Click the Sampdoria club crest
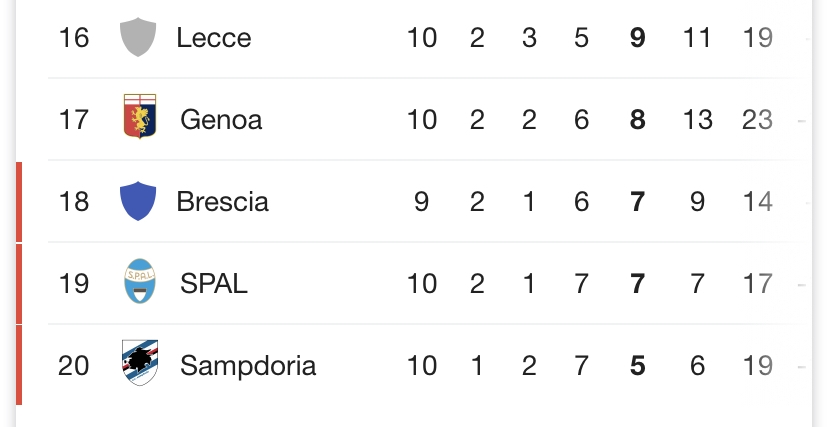The height and width of the screenshot is (427, 828). [x=140, y=363]
